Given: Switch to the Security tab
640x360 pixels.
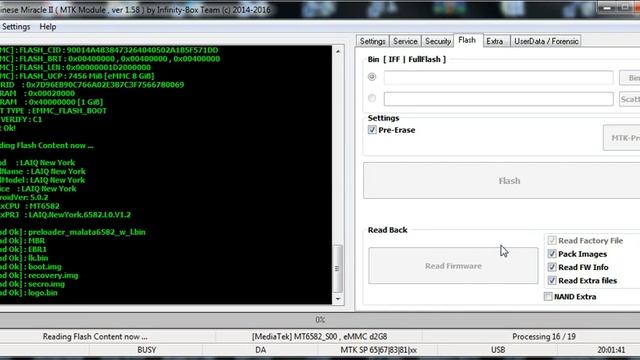Looking at the screenshot, I should (438, 41).
